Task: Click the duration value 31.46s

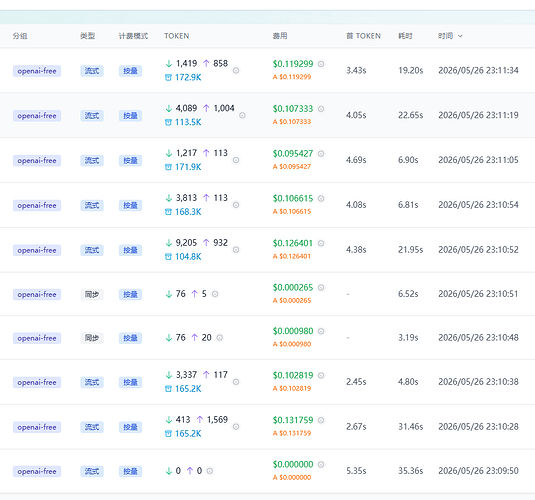Action: tap(410, 427)
